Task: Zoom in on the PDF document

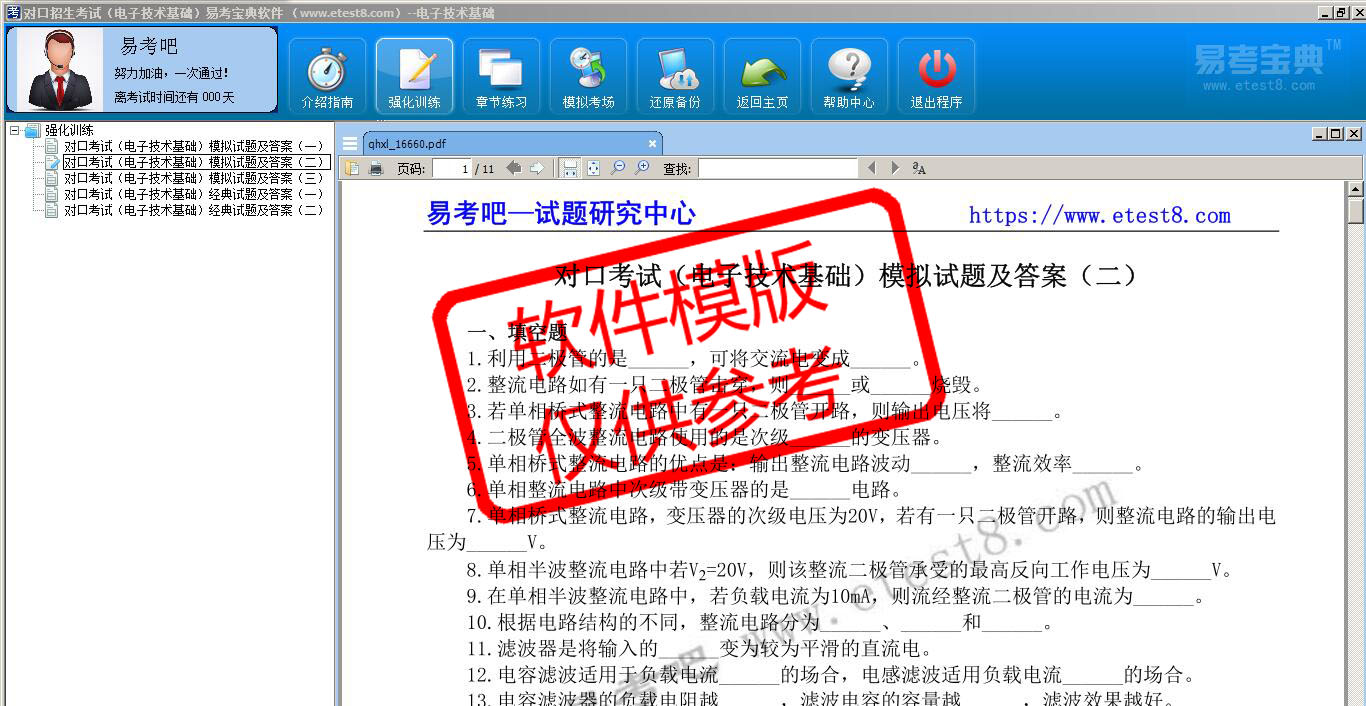Action: (x=642, y=169)
